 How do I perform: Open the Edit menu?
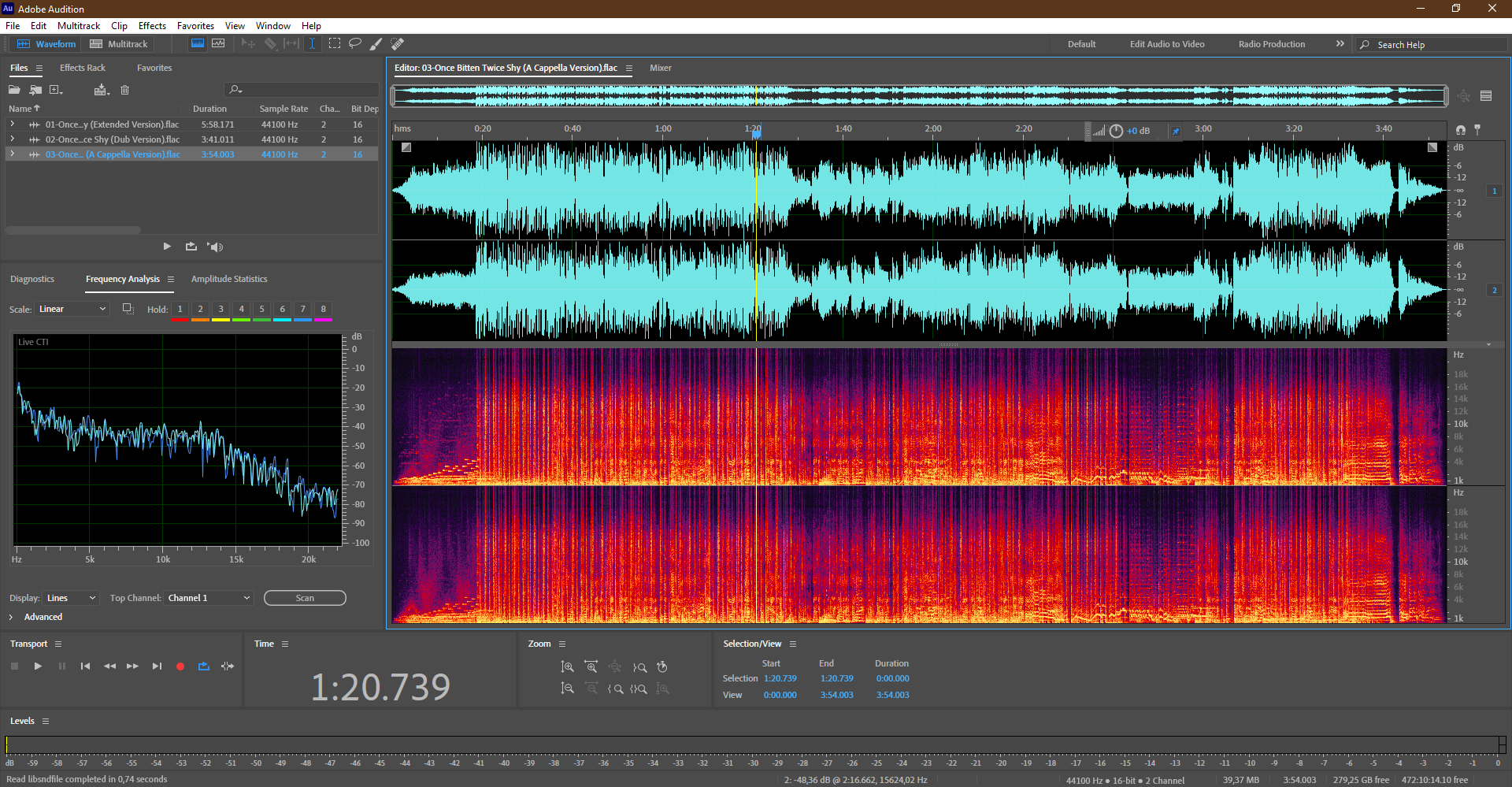[x=39, y=26]
